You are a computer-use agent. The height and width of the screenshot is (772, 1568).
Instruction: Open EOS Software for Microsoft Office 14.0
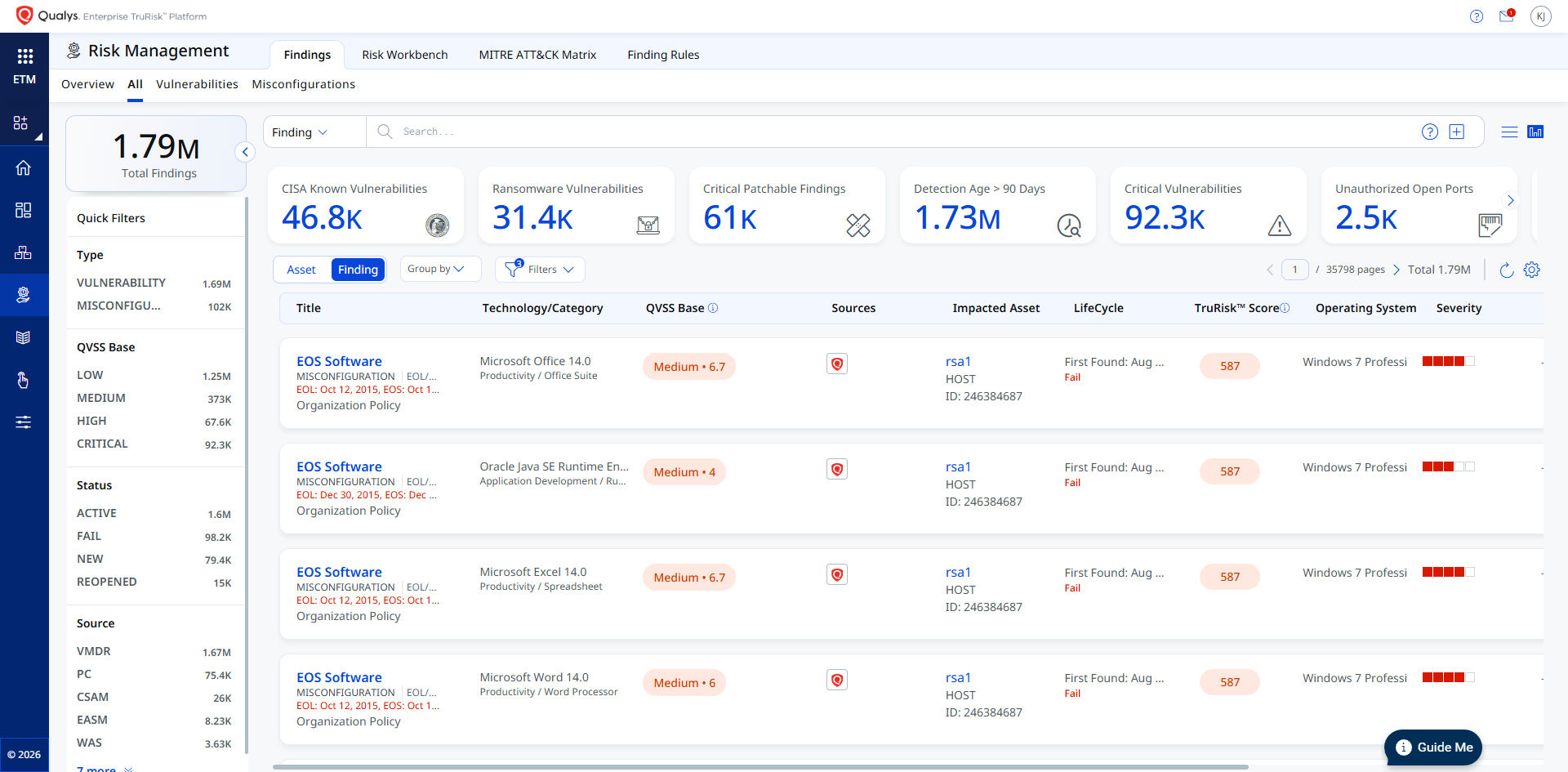click(339, 361)
